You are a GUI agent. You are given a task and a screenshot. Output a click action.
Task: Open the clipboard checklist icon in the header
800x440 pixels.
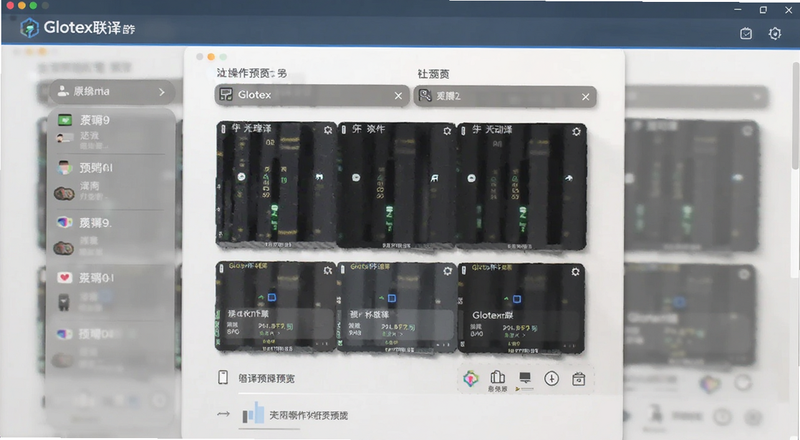coord(746,34)
